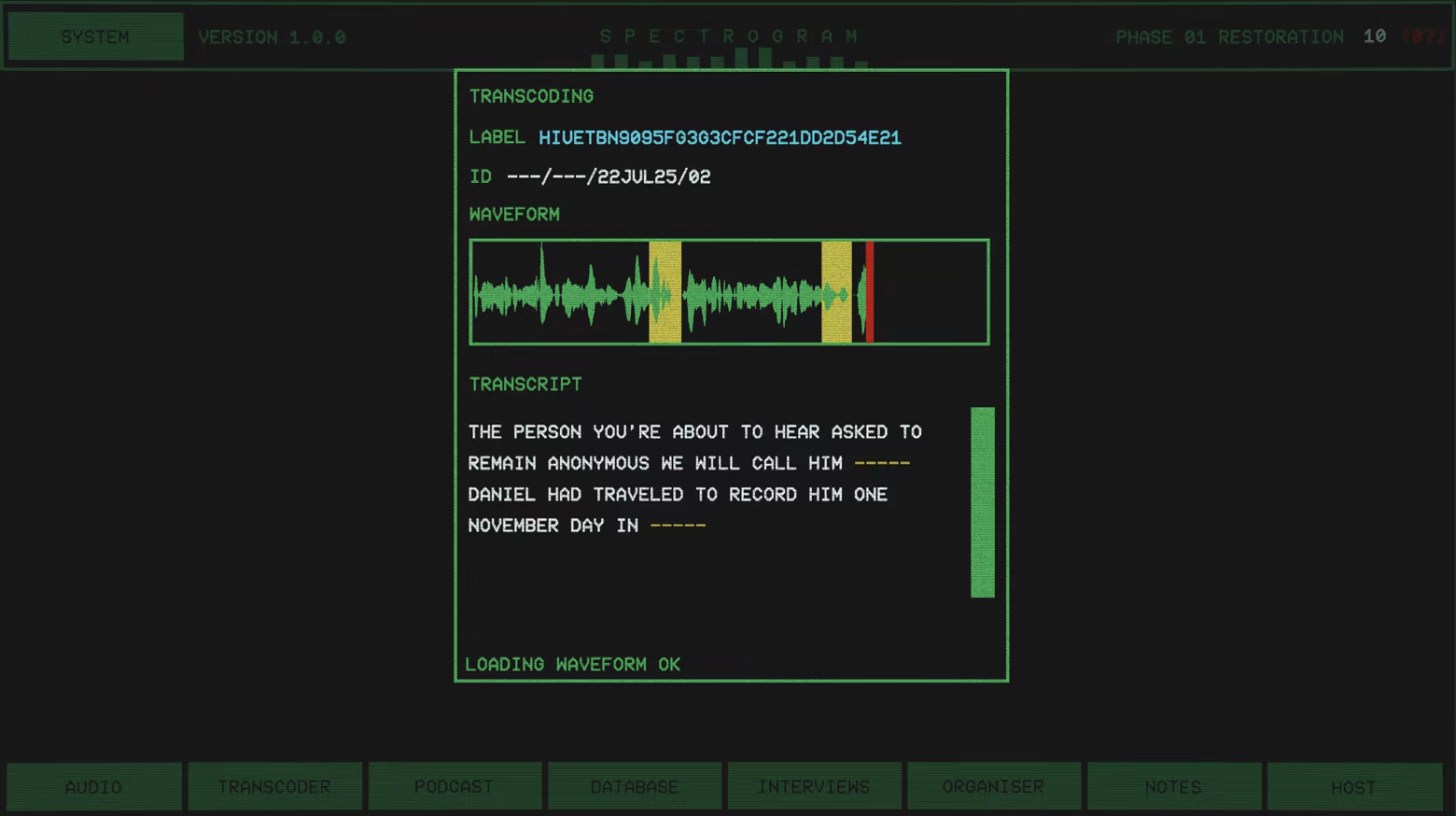
Task: Switch to the ORGANISER tab
Action: tap(994, 787)
